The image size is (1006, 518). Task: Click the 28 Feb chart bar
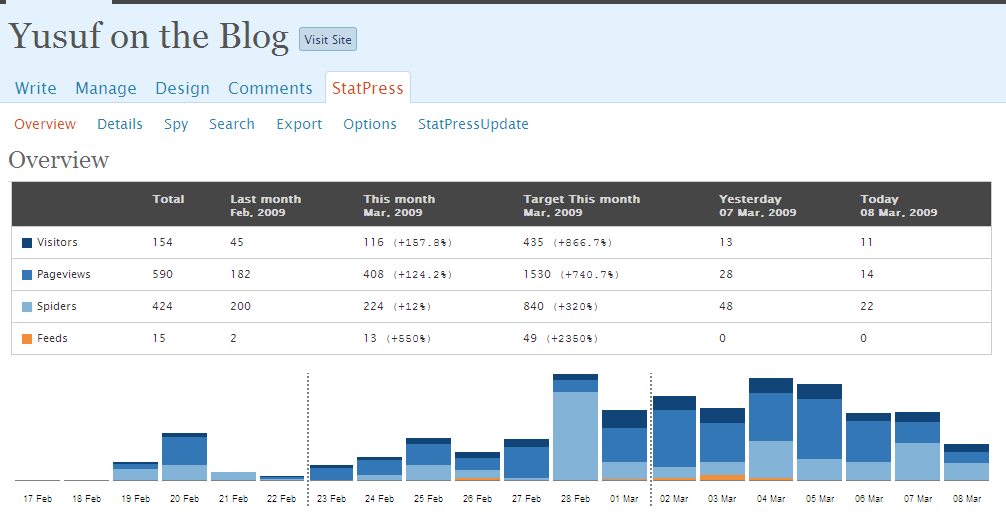pyautogui.click(x=575, y=427)
